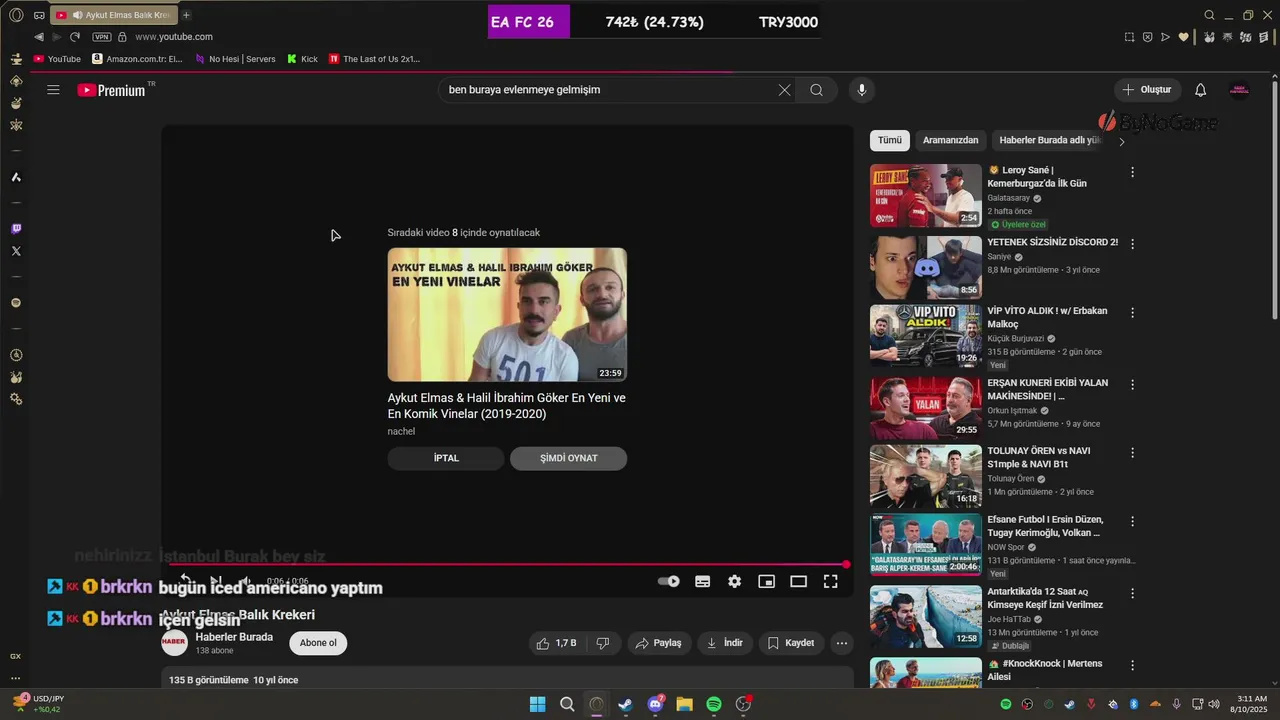Cancel autoplay with İPTAL button
This screenshot has width=1280, height=720.
446,458
